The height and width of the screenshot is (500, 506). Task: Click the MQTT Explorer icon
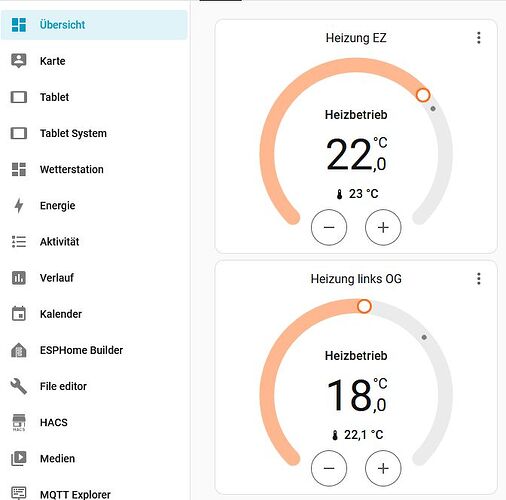coord(19,493)
